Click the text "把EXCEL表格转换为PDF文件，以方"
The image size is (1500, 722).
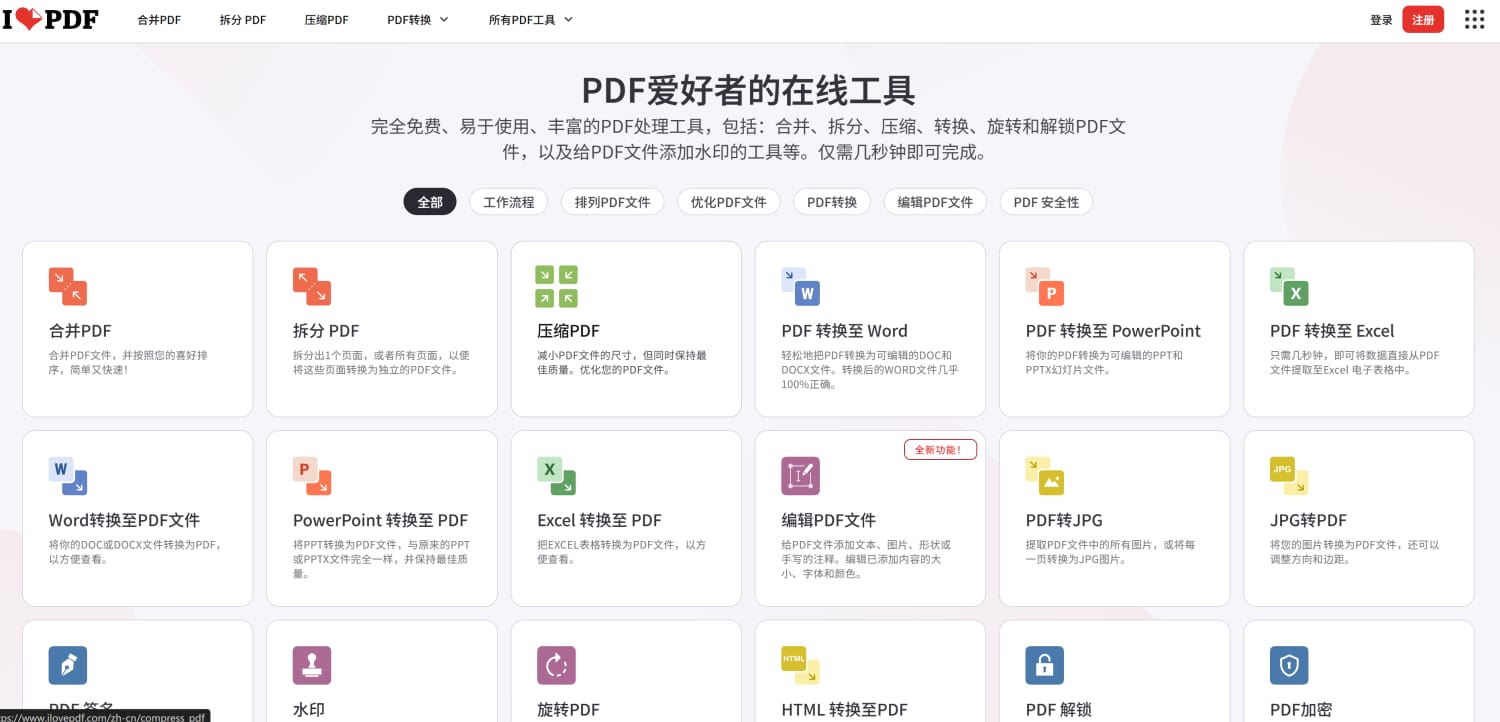pyautogui.click(x=621, y=545)
